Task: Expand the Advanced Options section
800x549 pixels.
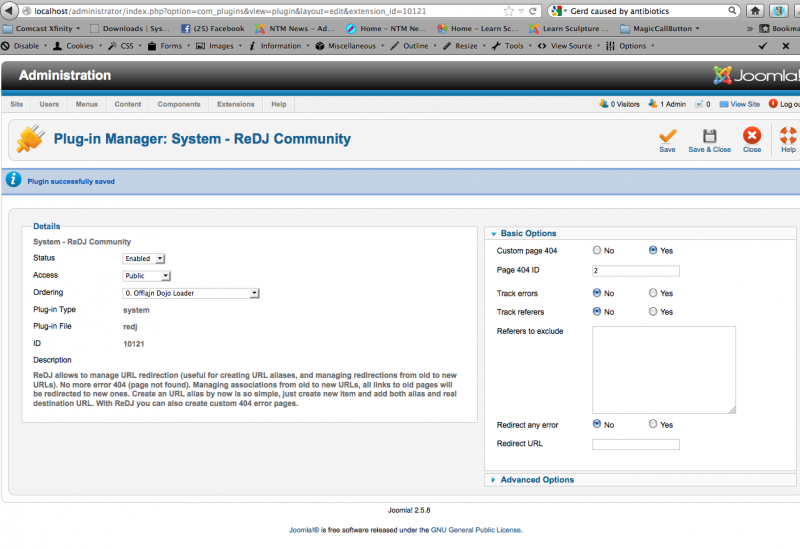Action: tap(537, 480)
